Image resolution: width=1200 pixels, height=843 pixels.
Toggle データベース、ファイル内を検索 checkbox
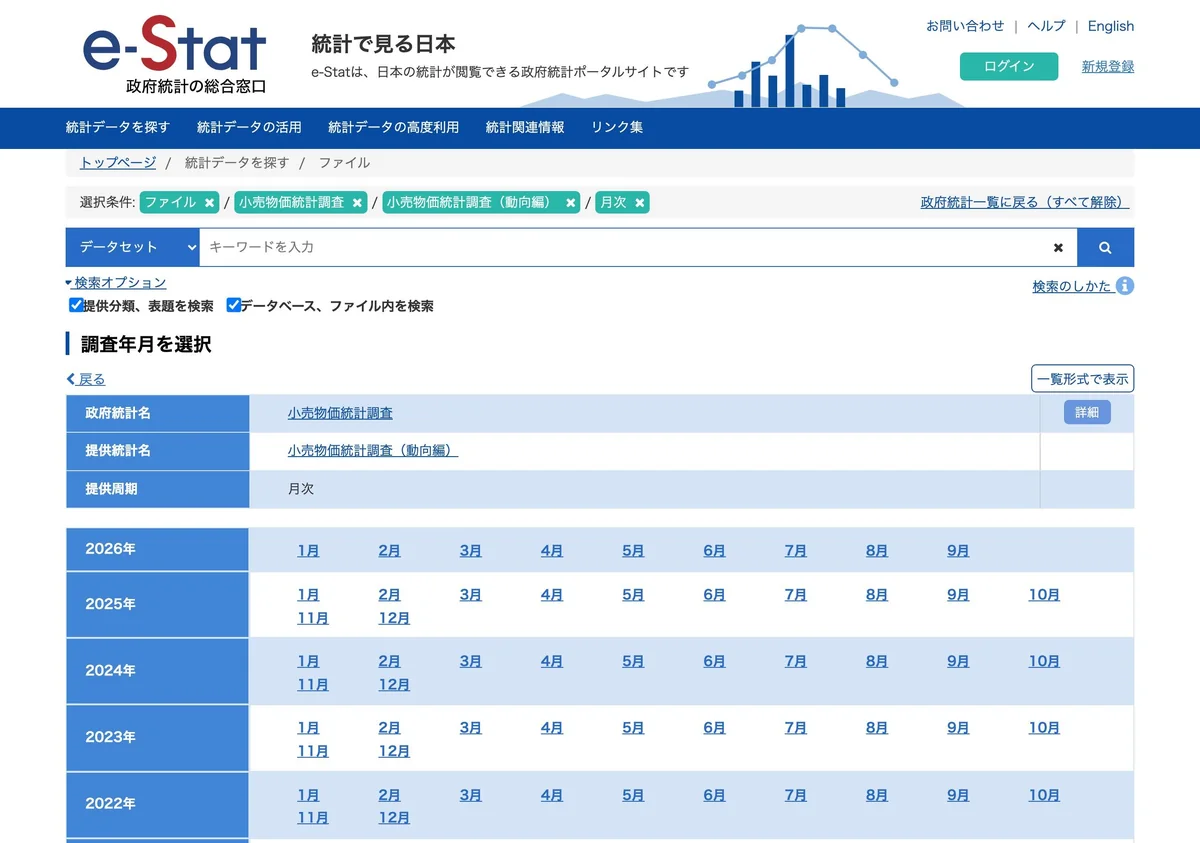click(x=233, y=305)
